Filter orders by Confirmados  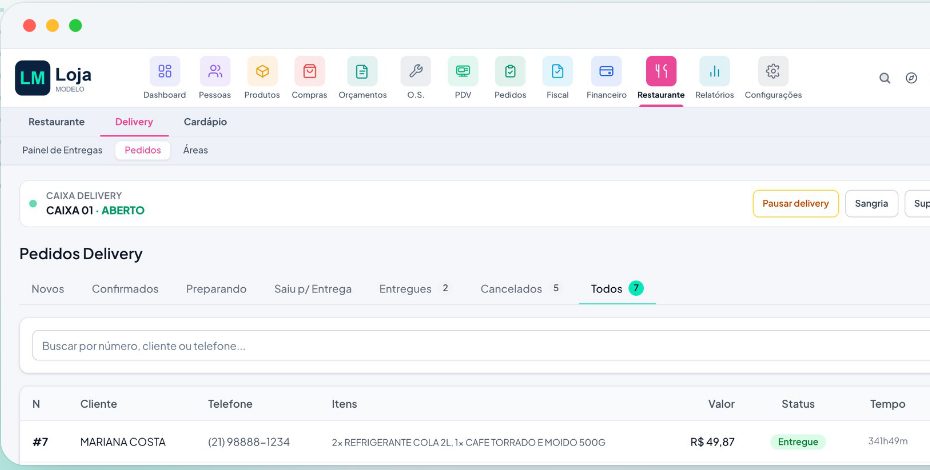[125, 289]
